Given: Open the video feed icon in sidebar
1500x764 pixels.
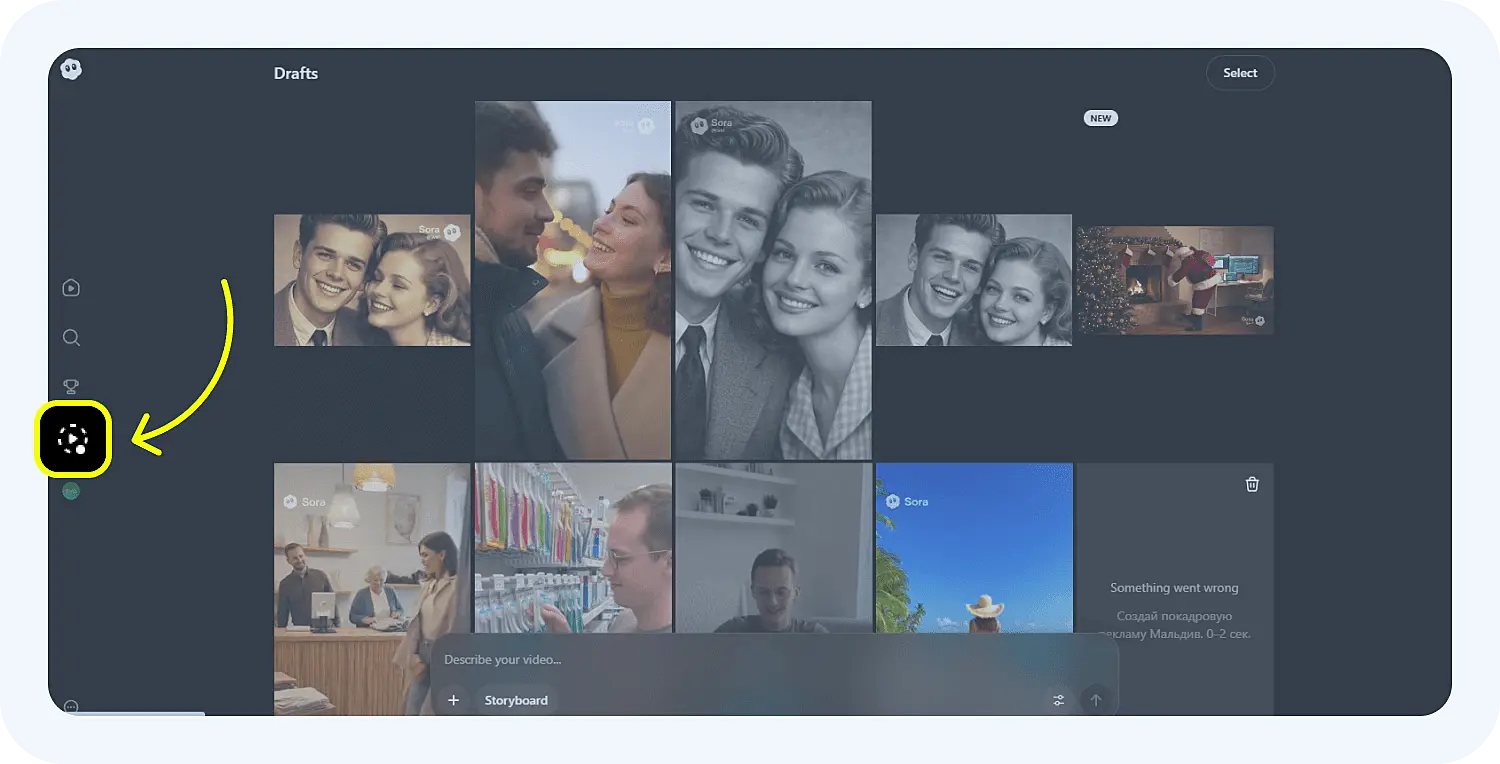Looking at the screenshot, I should click(71, 288).
